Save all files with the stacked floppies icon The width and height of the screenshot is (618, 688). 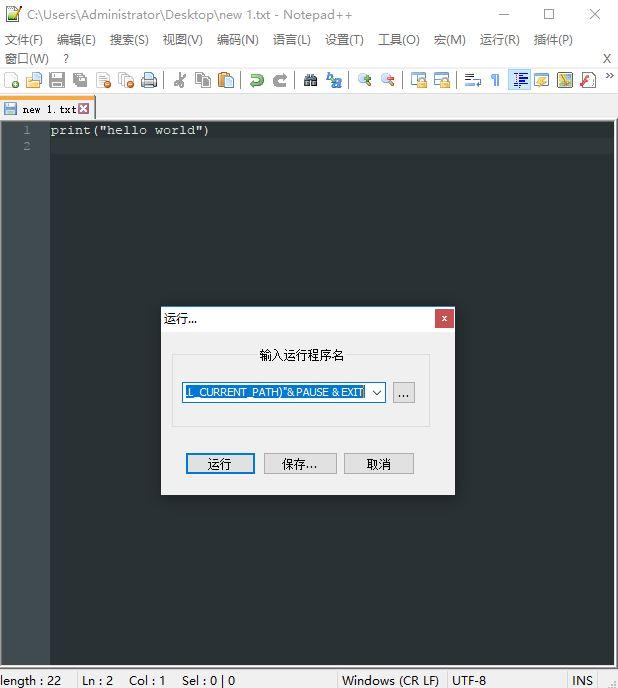pos(80,80)
